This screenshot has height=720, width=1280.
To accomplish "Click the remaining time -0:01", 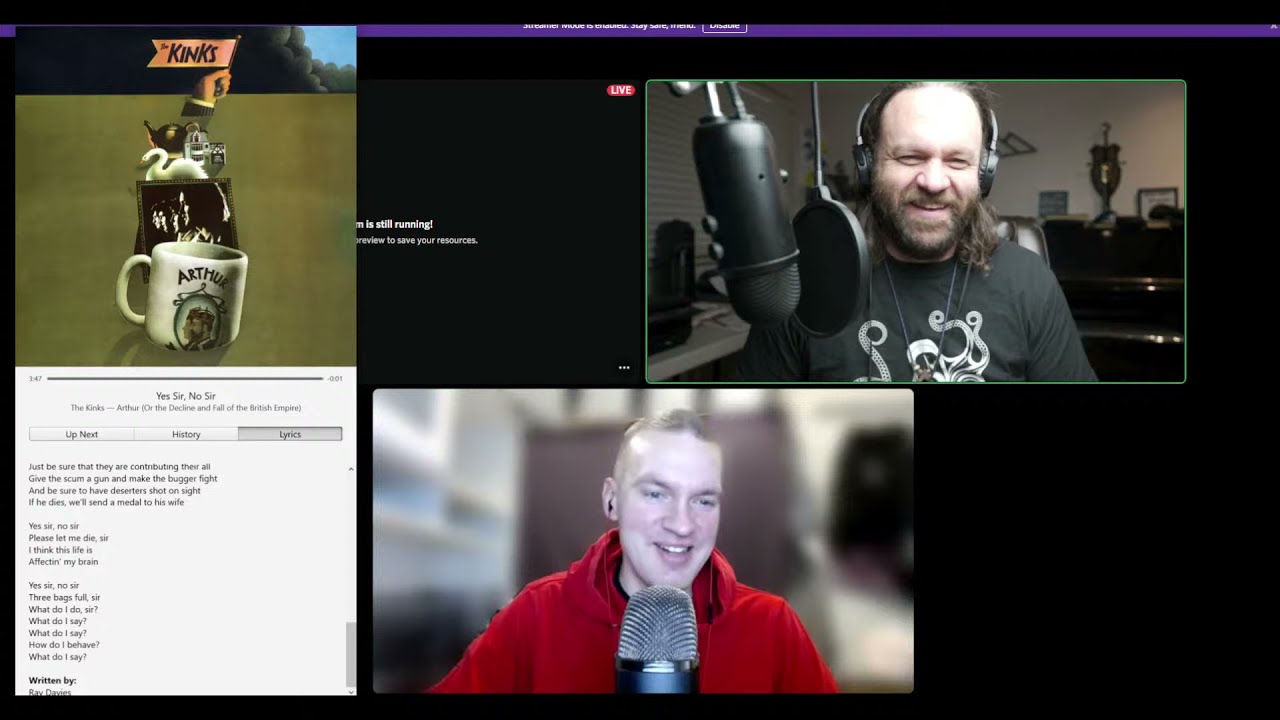I will 335,379.
